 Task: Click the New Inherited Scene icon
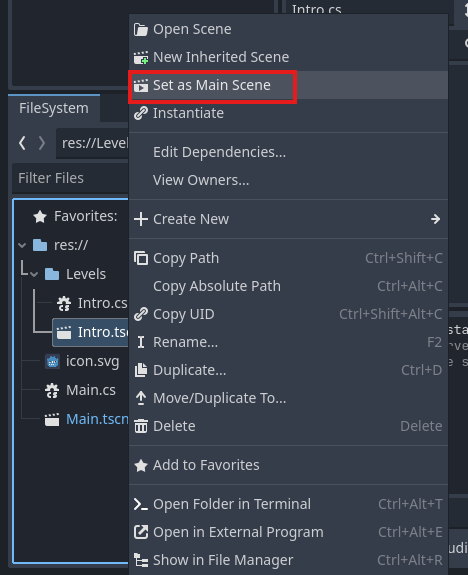[141, 57]
